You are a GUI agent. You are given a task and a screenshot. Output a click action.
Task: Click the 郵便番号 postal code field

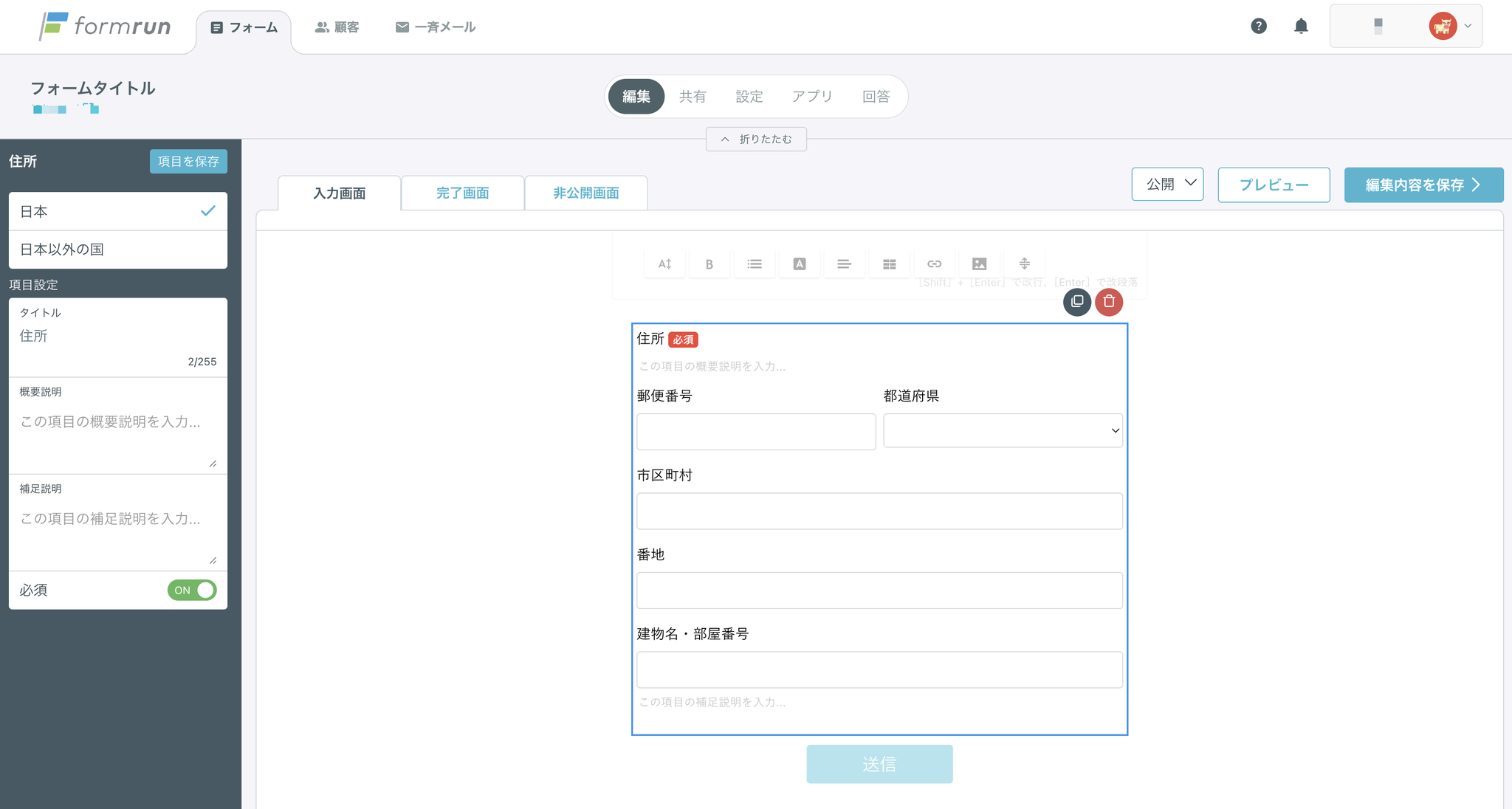click(756, 432)
